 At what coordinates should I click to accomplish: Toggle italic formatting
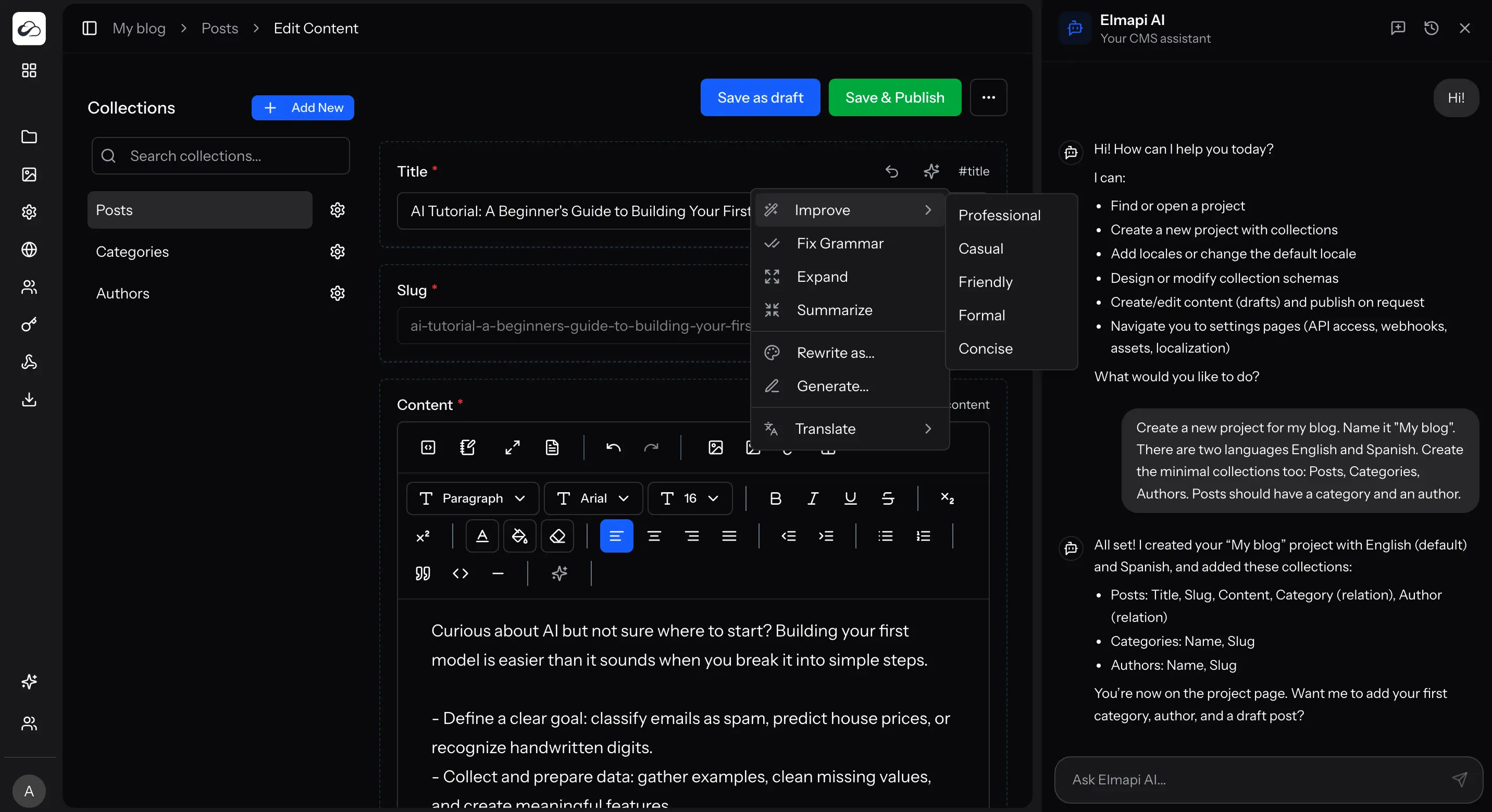point(813,498)
